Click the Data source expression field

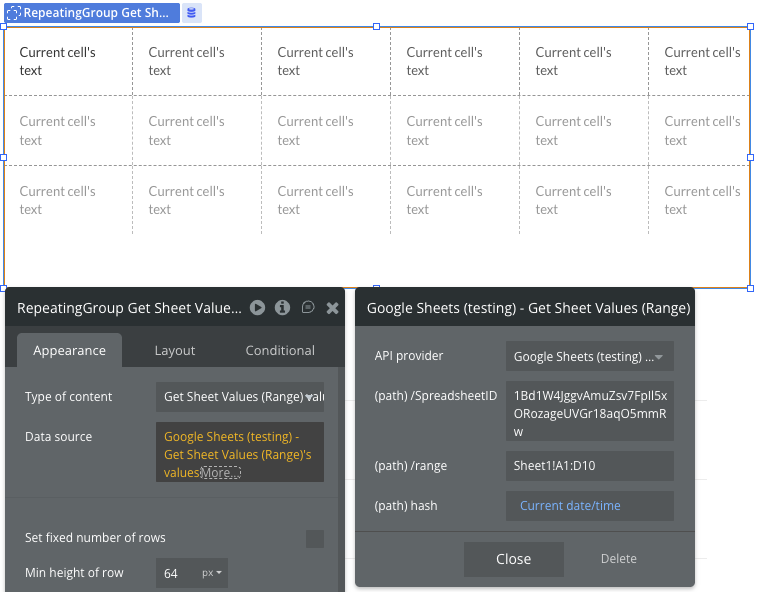pos(239,453)
